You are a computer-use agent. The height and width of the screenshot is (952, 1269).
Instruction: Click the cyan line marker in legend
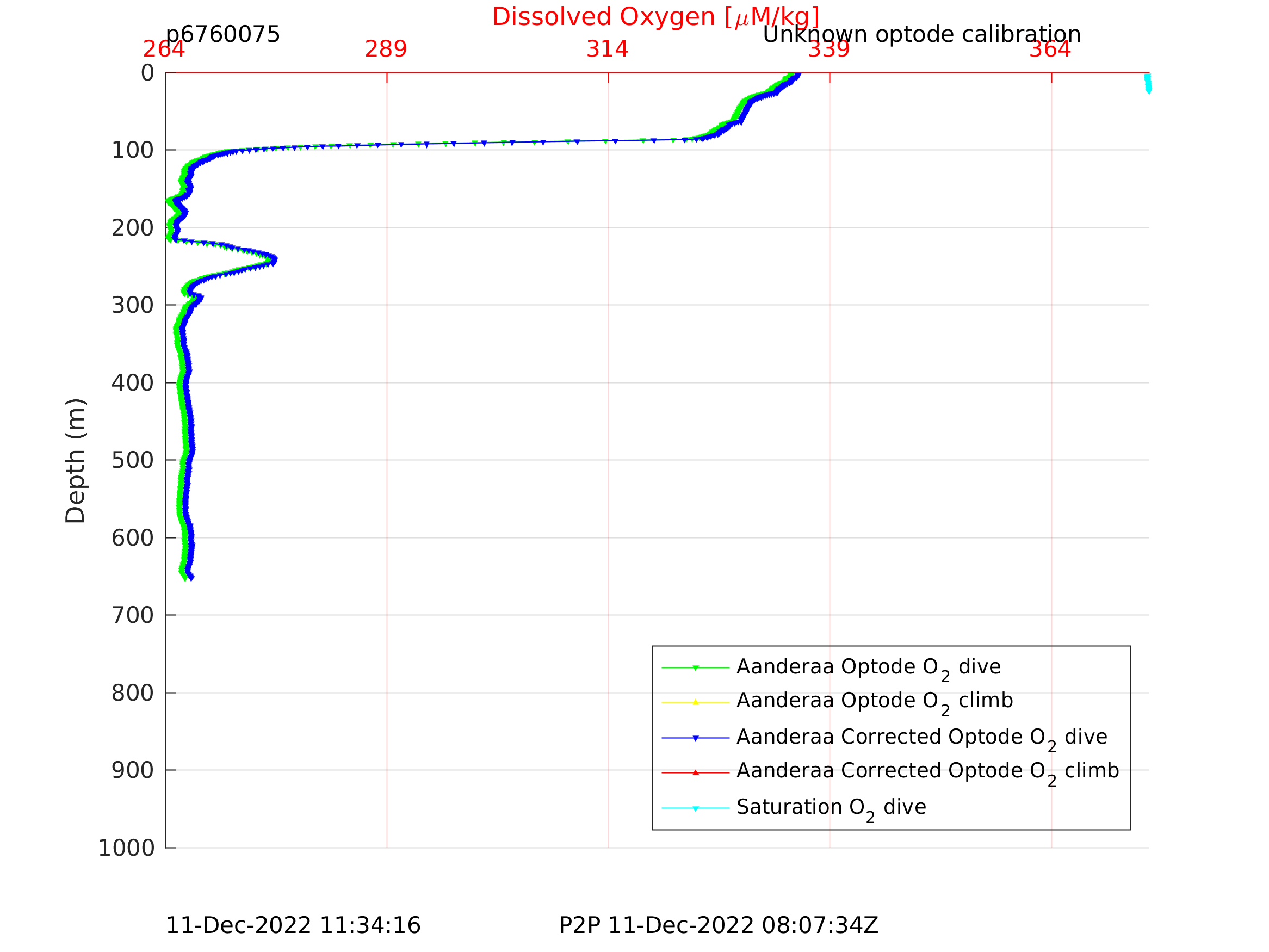point(695,808)
